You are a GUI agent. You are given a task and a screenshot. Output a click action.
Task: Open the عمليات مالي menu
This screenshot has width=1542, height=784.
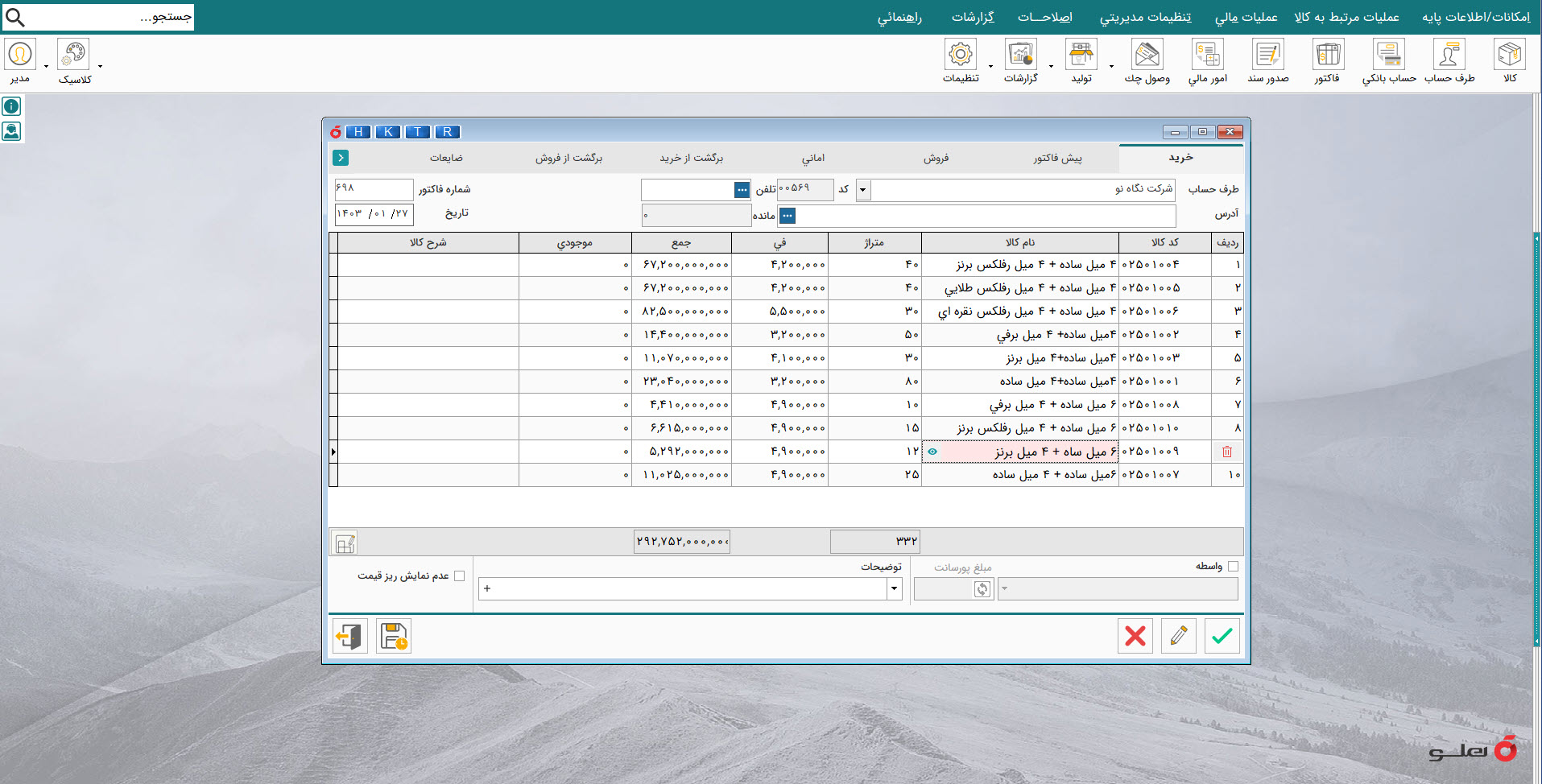[x=1246, y=17]
